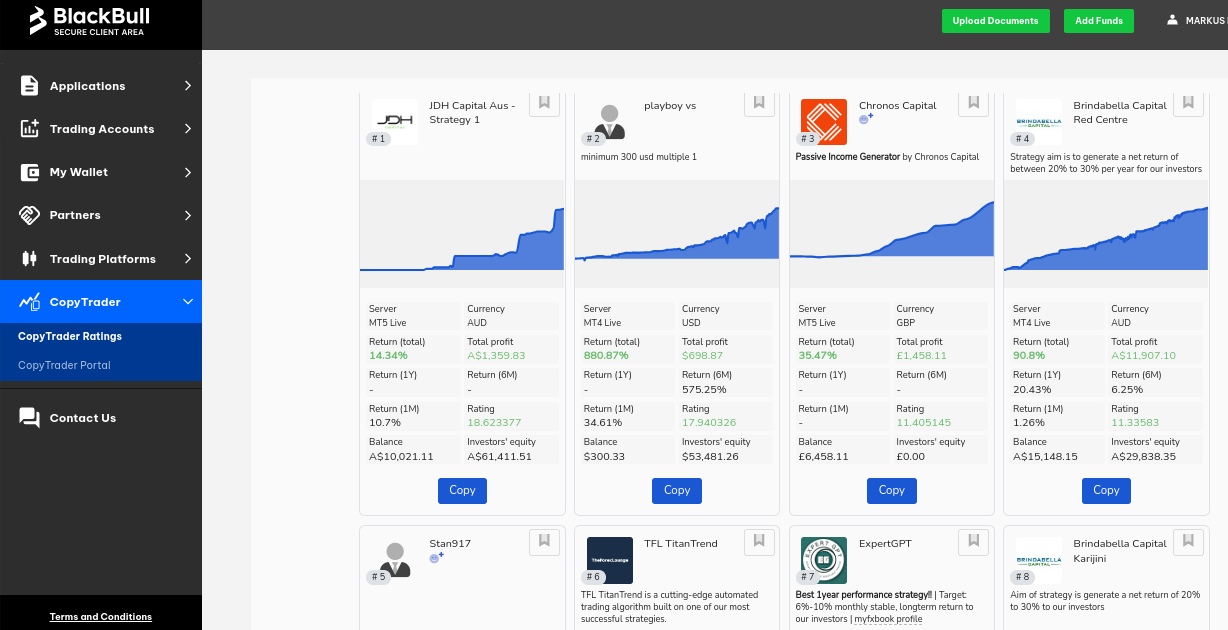Open the myfxbook profile link
1228x630 pixels.
(888, 619)
